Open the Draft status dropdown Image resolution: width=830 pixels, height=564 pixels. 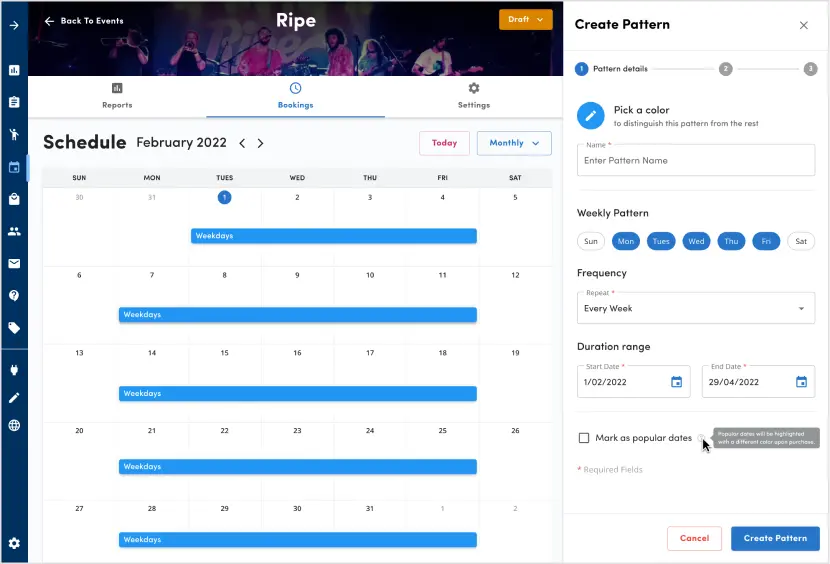[x=525, y=20]
